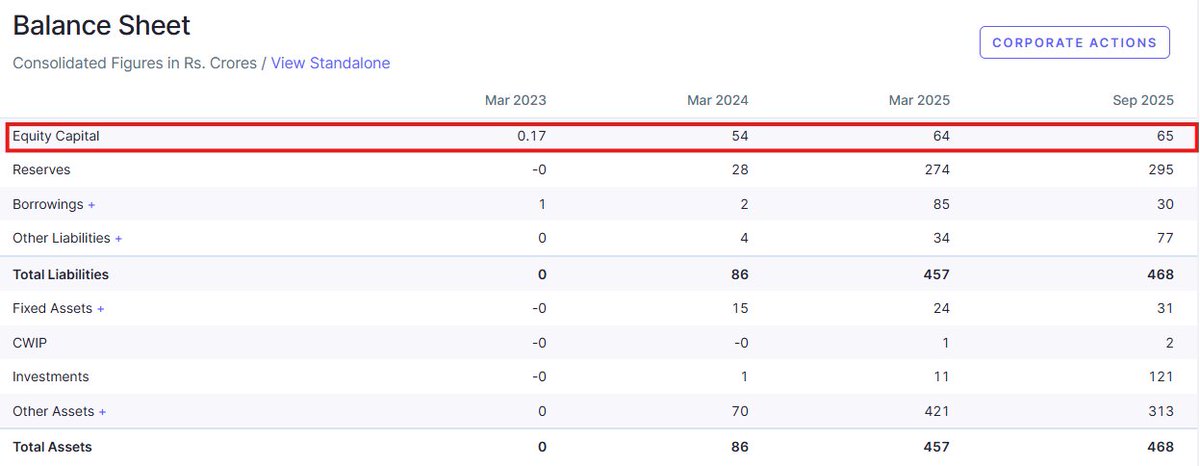Click the Balance Sheet heading
The width and height of the screenshot is (1200, 466).
click(x=101, y=25)
